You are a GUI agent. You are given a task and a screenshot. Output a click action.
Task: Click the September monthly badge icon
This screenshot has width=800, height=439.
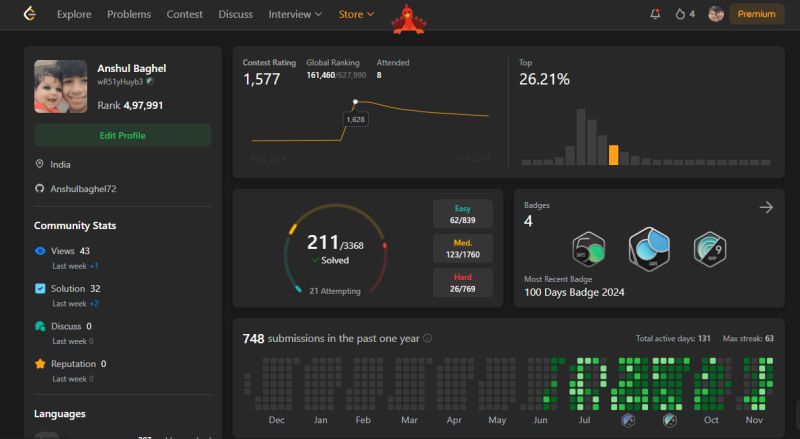pos(669,420)
